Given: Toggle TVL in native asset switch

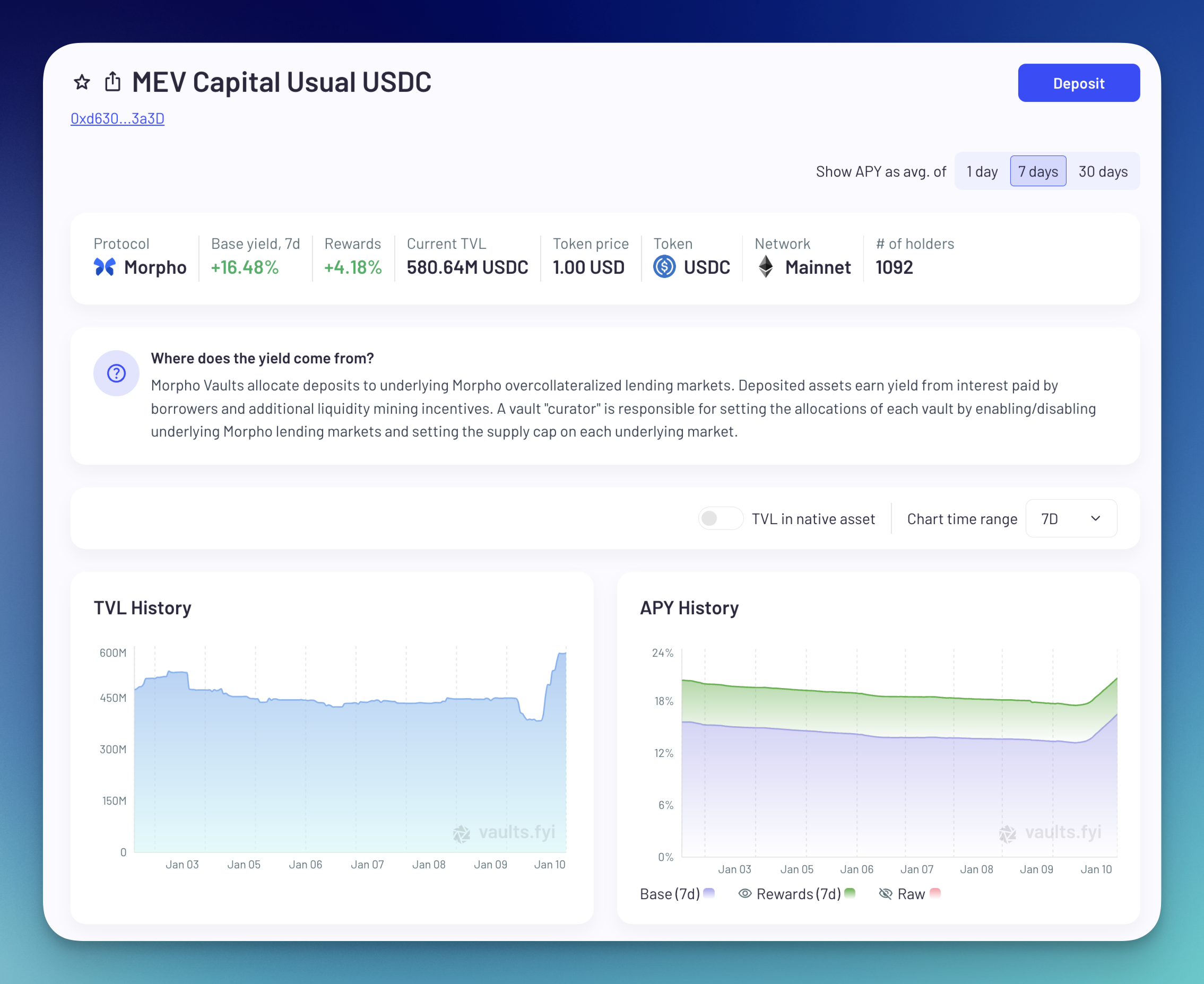Looking at the screenshot, I should pos(721,518).
